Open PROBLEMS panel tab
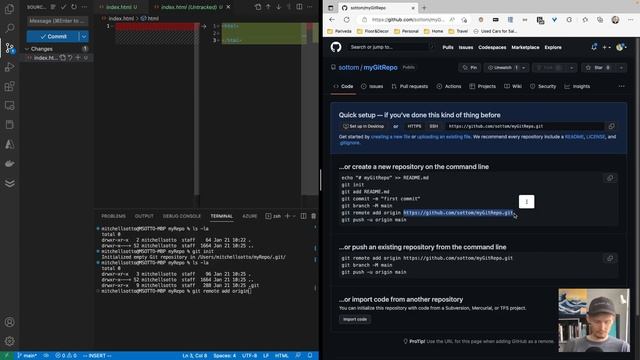Viewport: 640px width, 360px height. click(113, 216)
